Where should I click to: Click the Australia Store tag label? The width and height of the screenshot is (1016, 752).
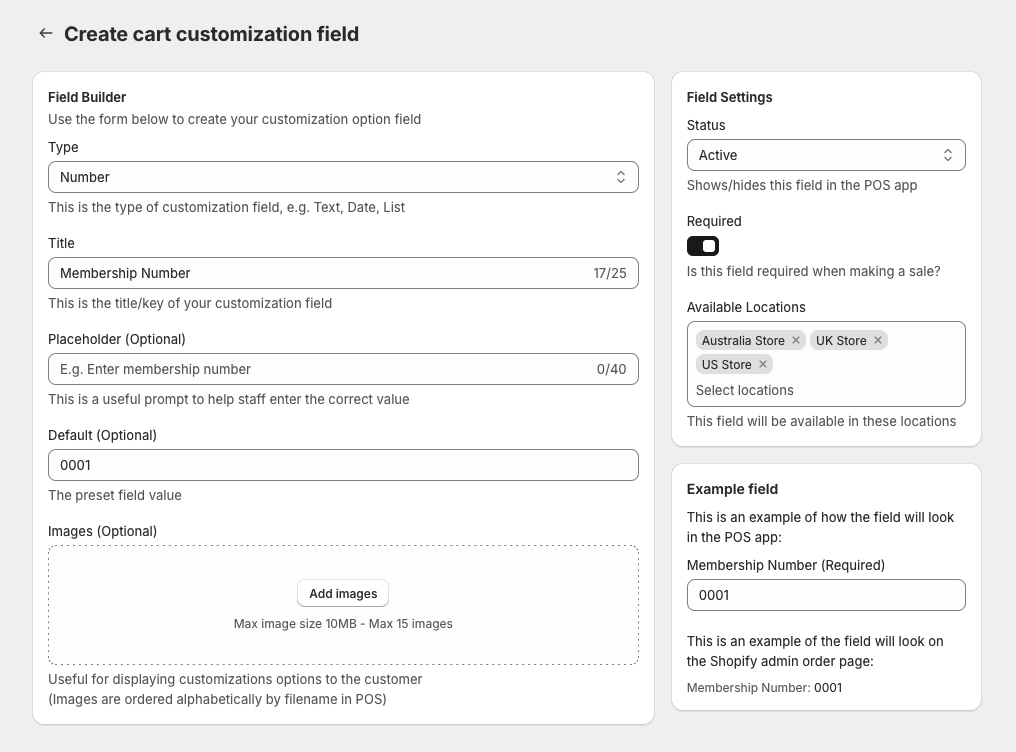click(x=743, y=340)
